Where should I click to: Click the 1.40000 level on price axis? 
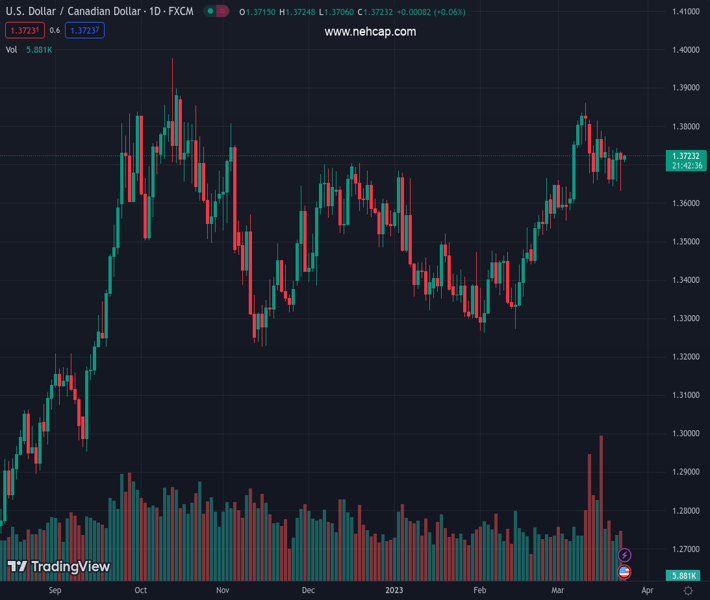pyautogui.click(x=685, y=50)
